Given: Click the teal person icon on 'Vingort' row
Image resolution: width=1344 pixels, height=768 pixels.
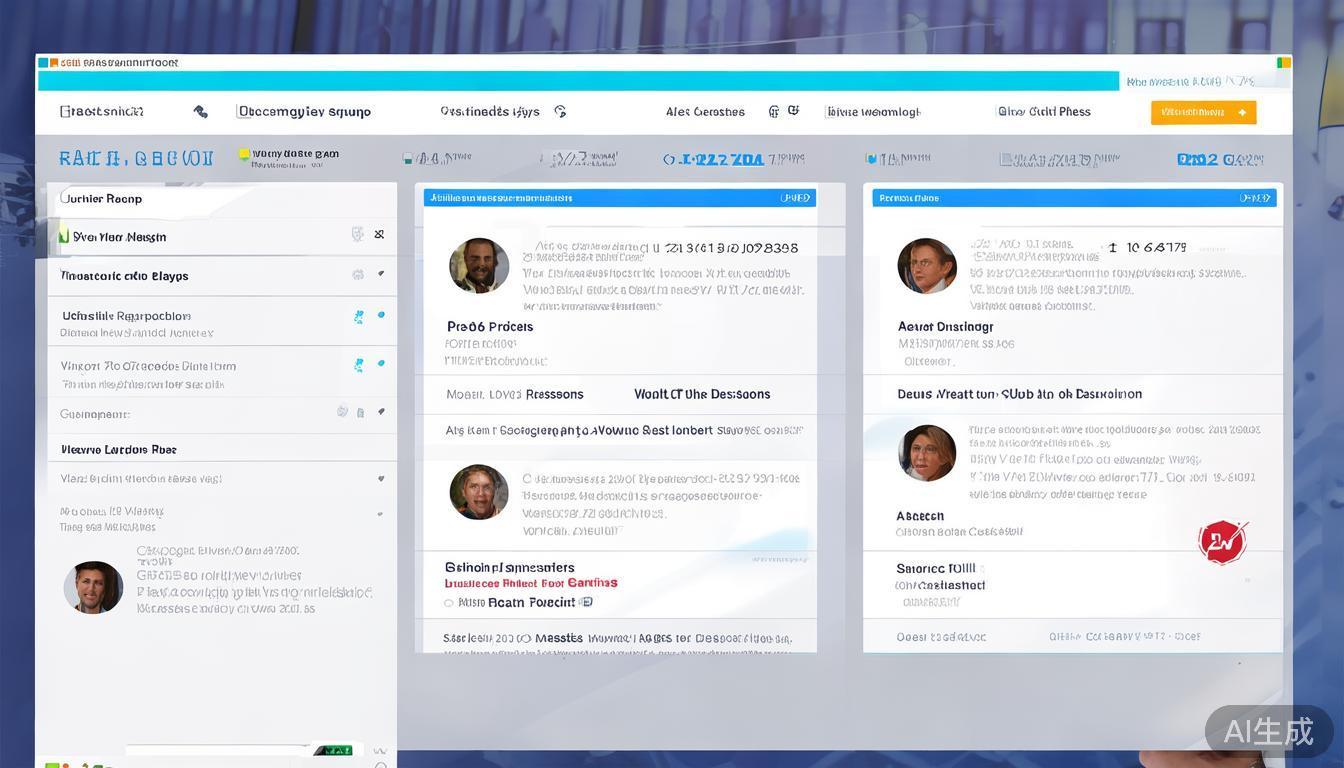Looking at the screenshot, I should coord(358,366).
